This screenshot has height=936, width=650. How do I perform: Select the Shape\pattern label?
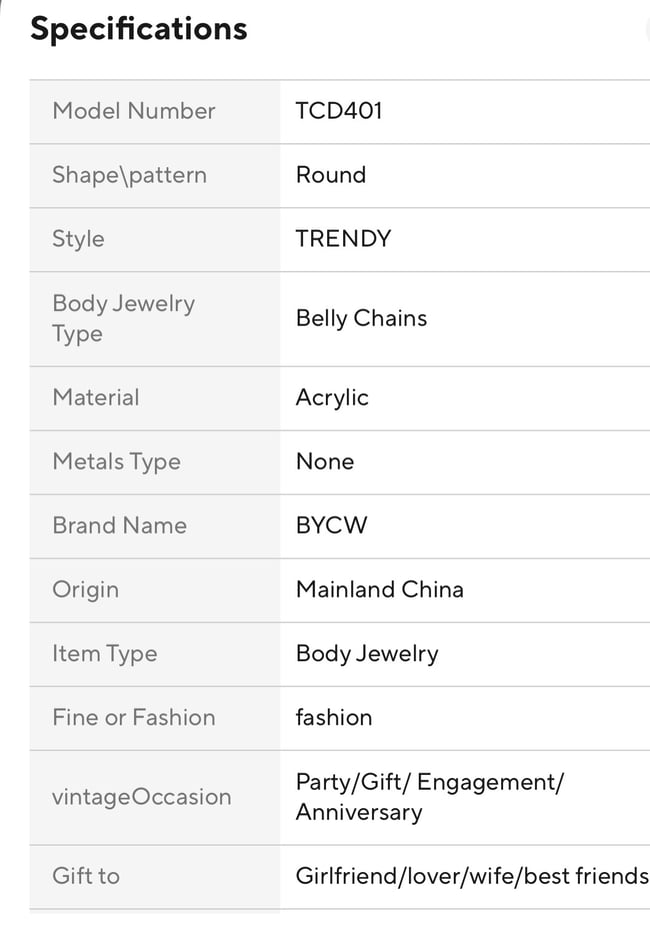tap(129, 175)
